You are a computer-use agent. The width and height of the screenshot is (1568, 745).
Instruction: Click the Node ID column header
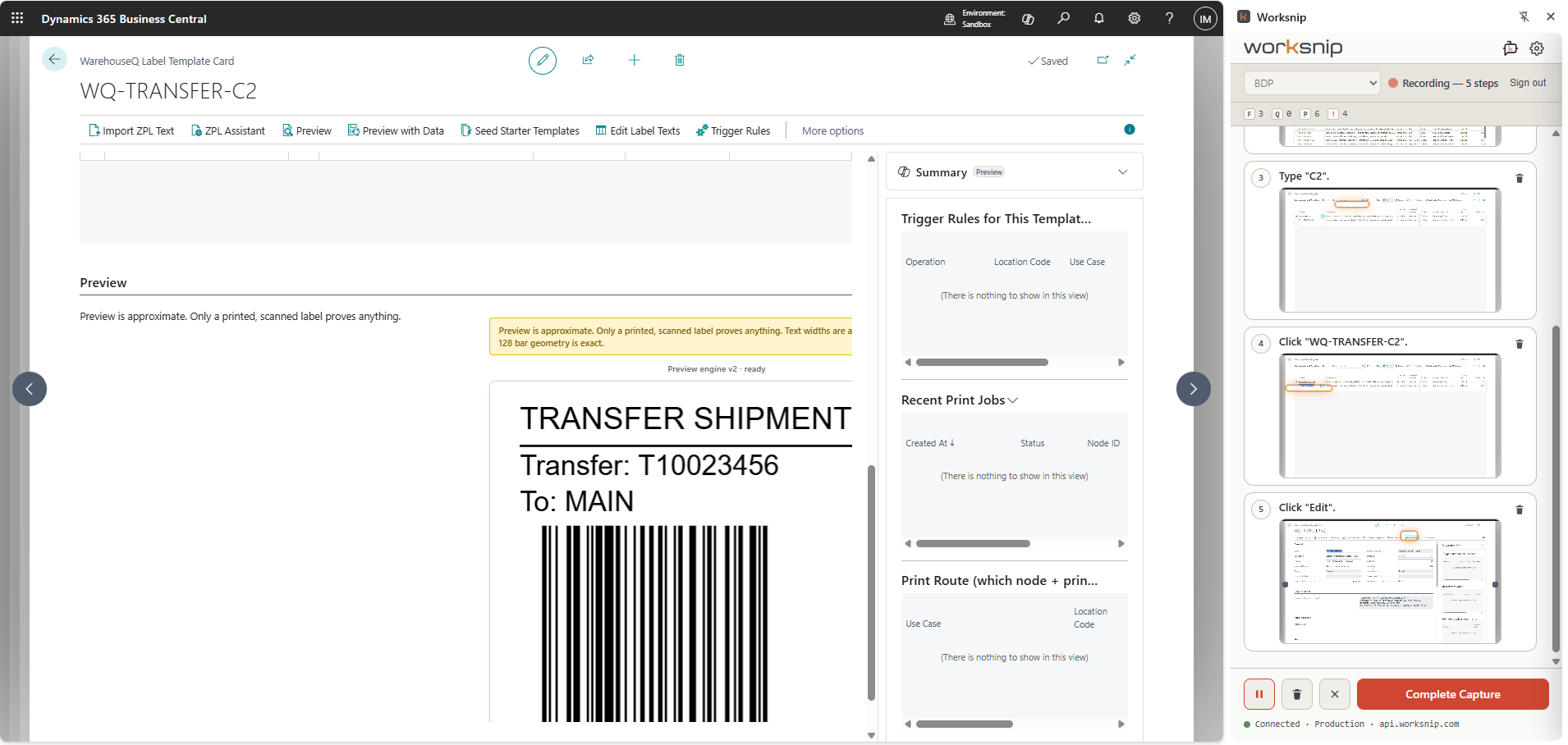[x=1103, y=443]
